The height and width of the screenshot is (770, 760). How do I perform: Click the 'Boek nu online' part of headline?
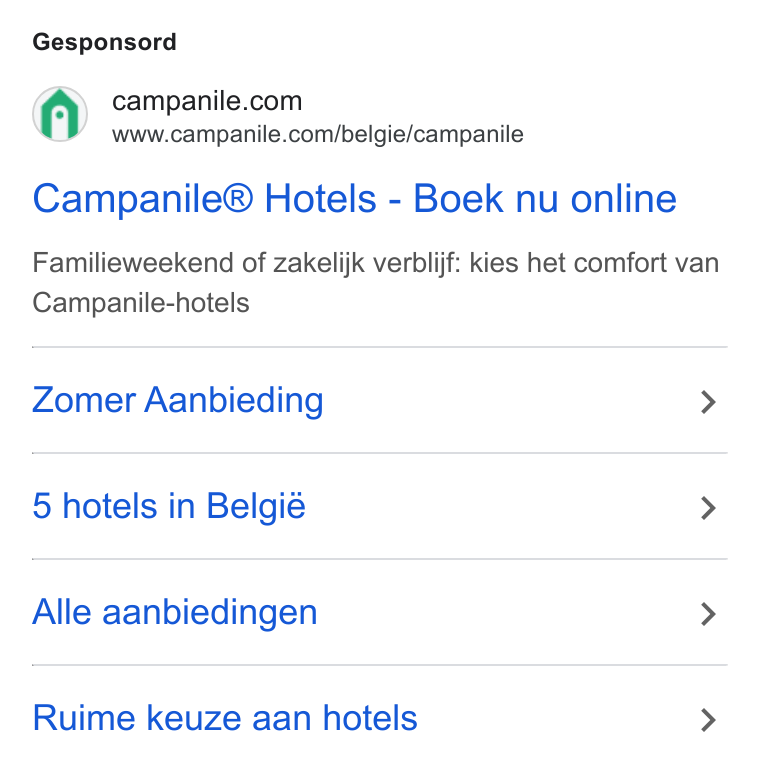tap(545, 199)
